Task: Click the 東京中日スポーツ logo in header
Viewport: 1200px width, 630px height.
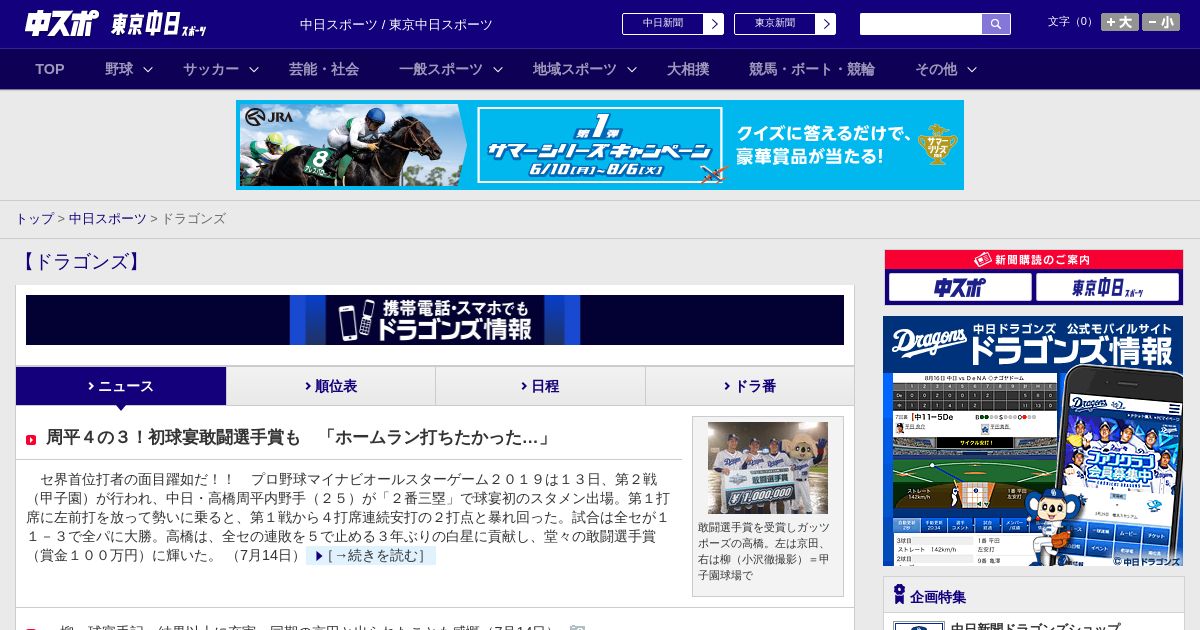Action: pos(159,24)
